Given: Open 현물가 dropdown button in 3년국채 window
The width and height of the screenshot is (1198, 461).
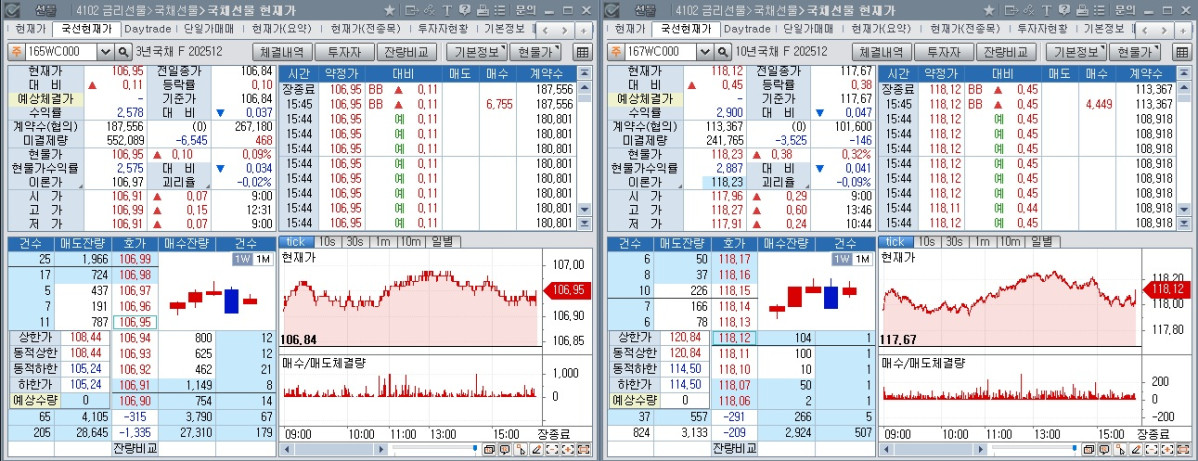Looking at the screenshot, I should [535, 52].
